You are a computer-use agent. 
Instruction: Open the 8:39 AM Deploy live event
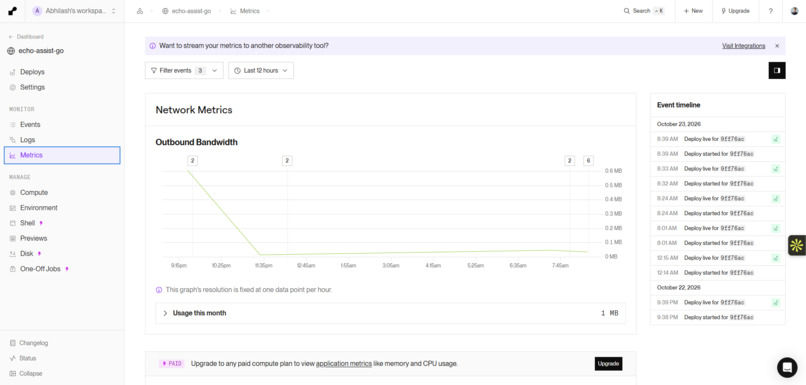(718, 139)
